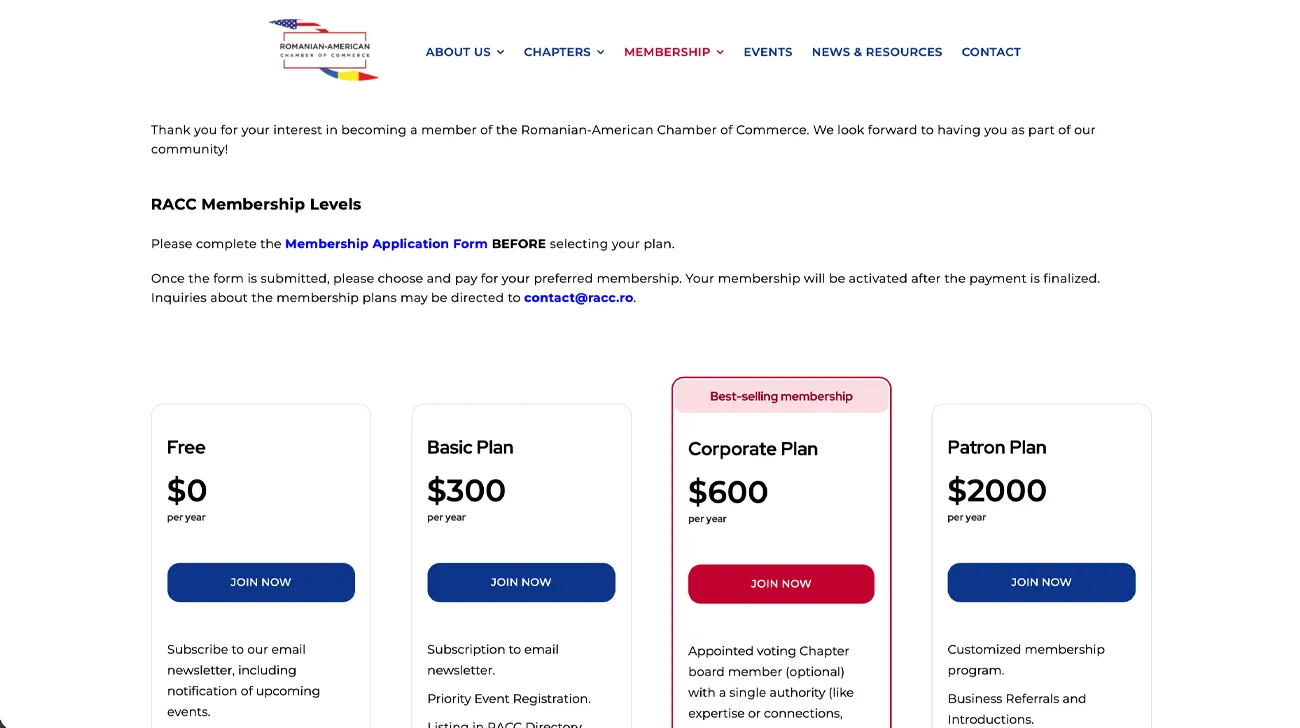Click the Best-selling membership badge
Viewport: 1300px width, 728px height.
coord(781,396)
